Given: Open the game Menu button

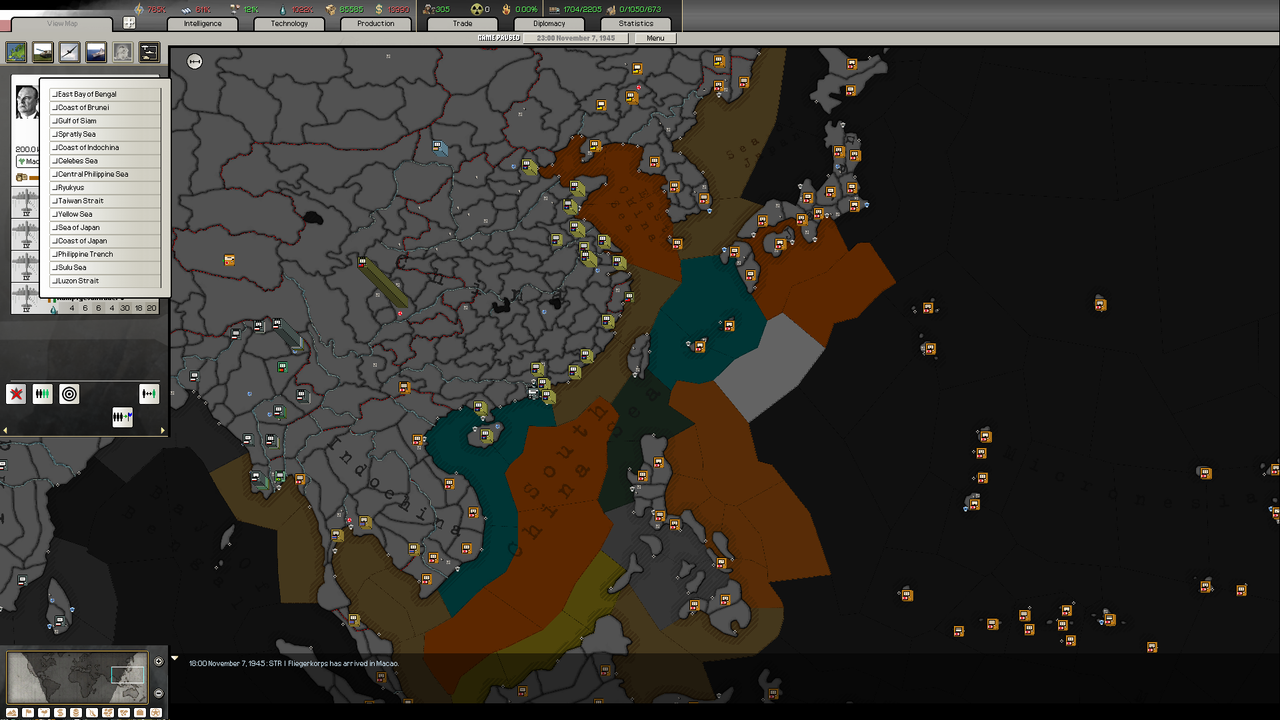Looking at the screenshot, I should [x=657, y=37].
